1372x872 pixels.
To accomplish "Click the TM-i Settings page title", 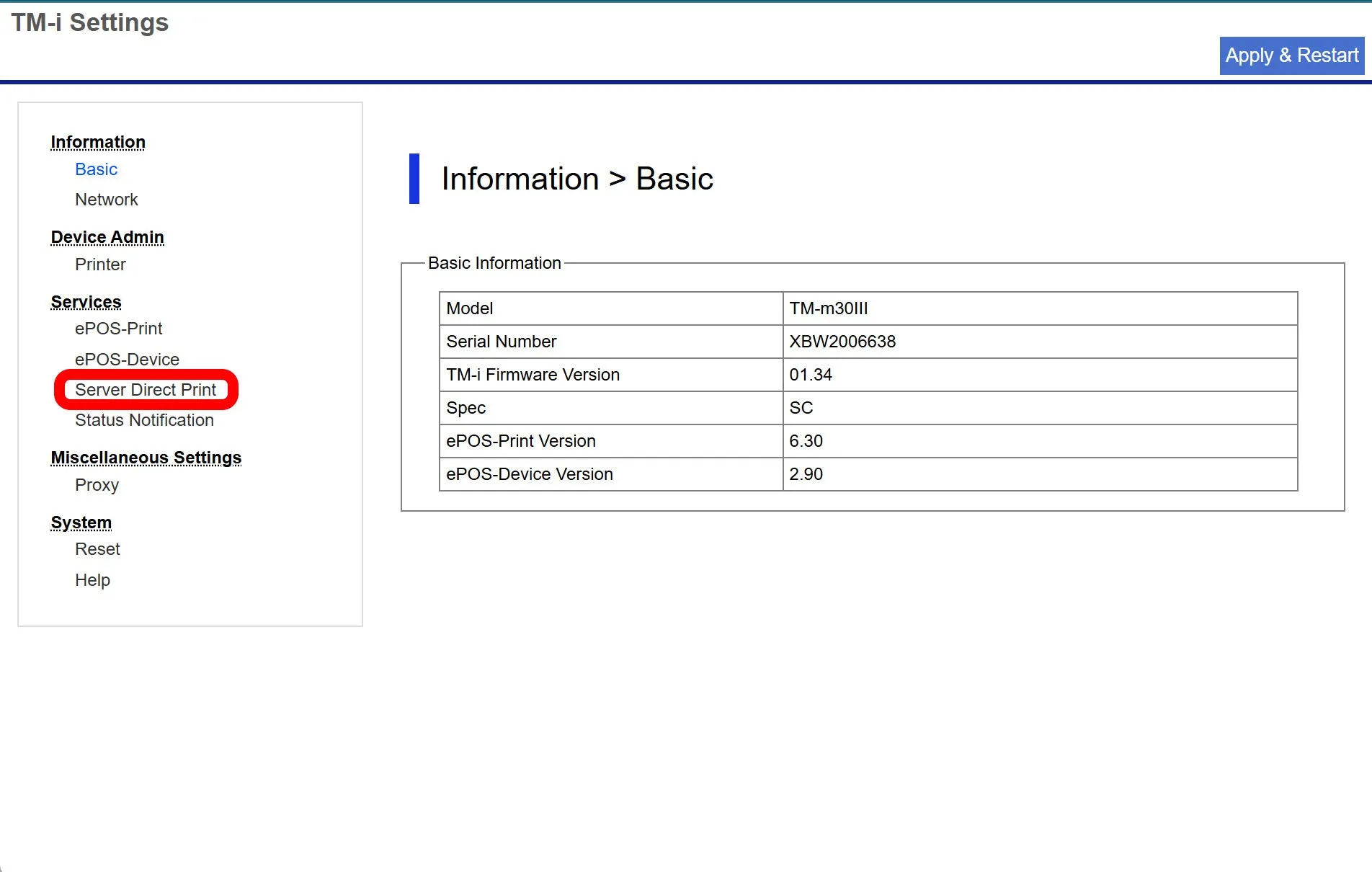I will [x=89, y=23].
